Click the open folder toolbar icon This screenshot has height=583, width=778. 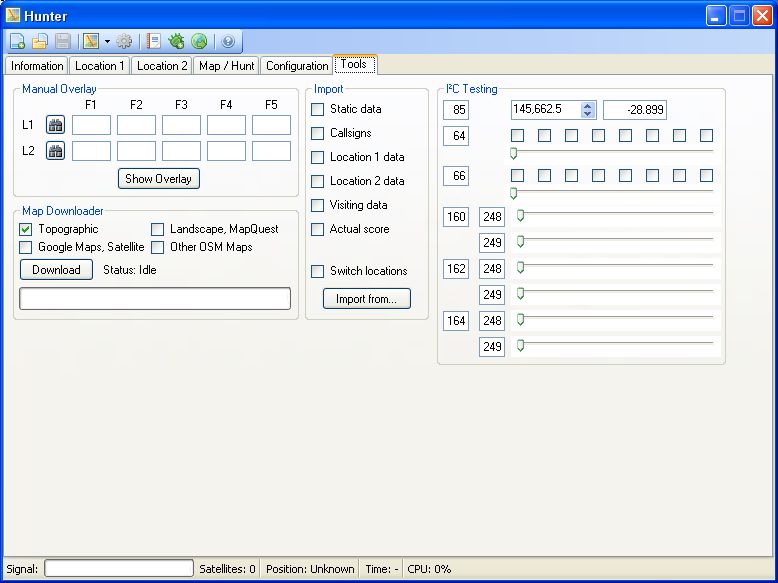40,42
